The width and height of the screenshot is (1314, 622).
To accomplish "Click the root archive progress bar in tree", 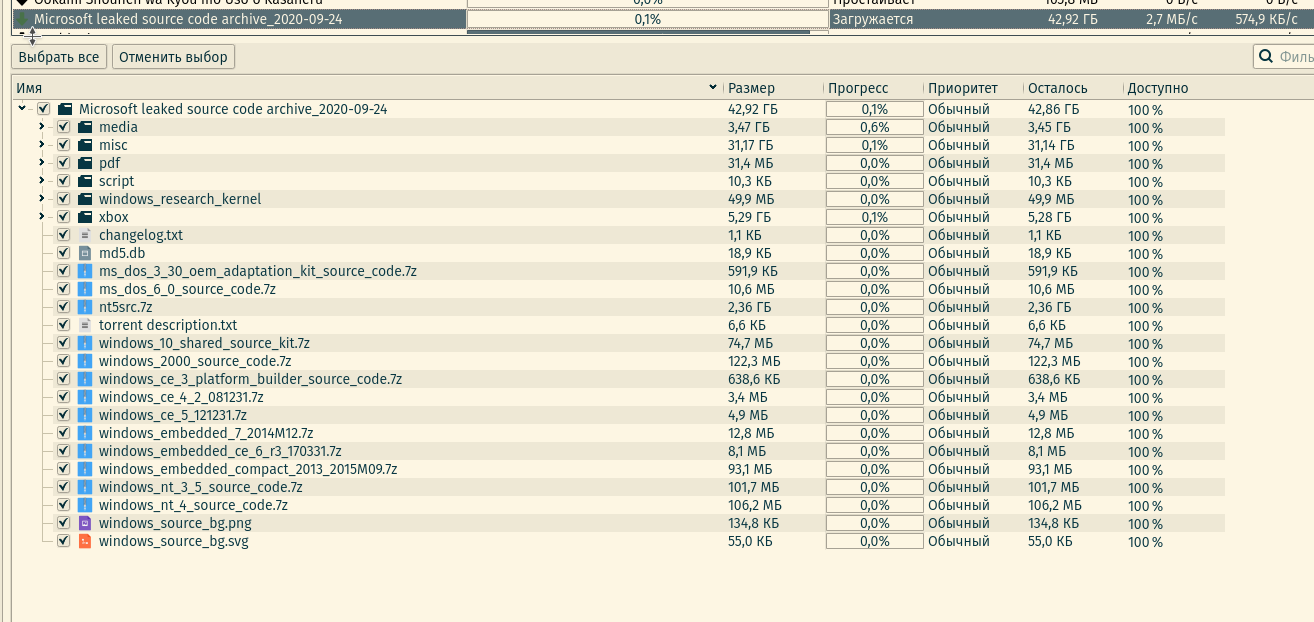I will 874,109.
